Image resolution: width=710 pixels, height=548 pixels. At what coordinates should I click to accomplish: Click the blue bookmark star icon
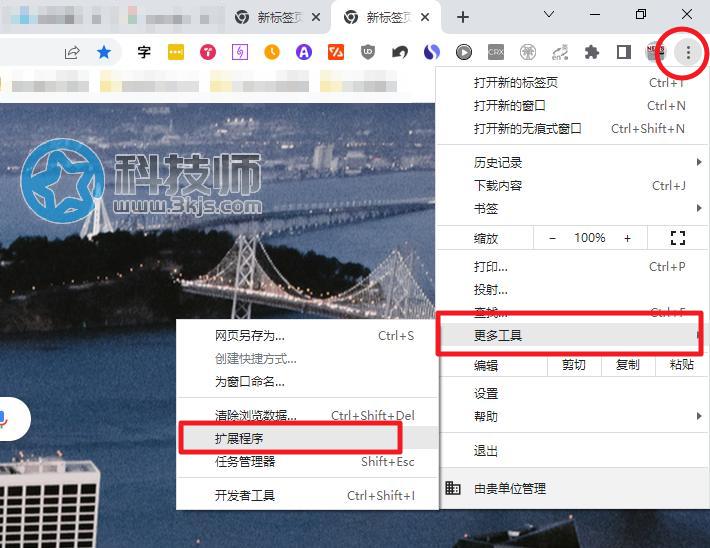pos(104,53)
